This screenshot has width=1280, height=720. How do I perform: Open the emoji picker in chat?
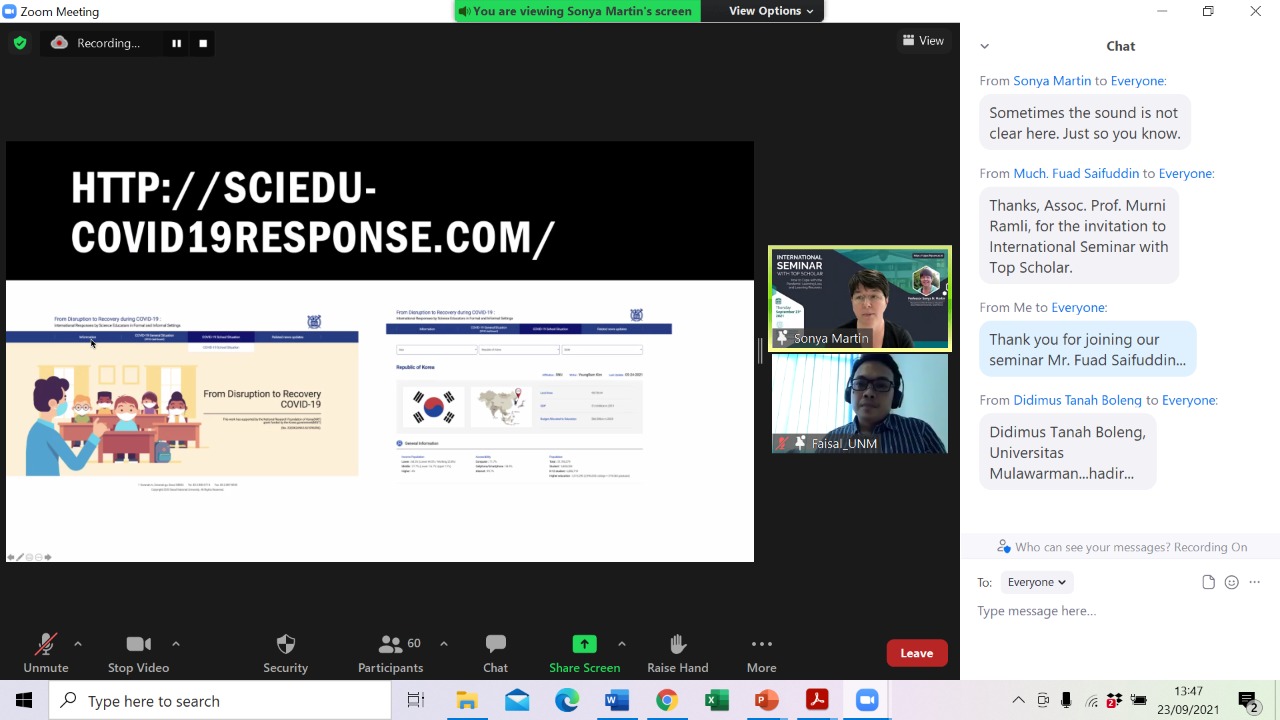[x=1231, y=582]
